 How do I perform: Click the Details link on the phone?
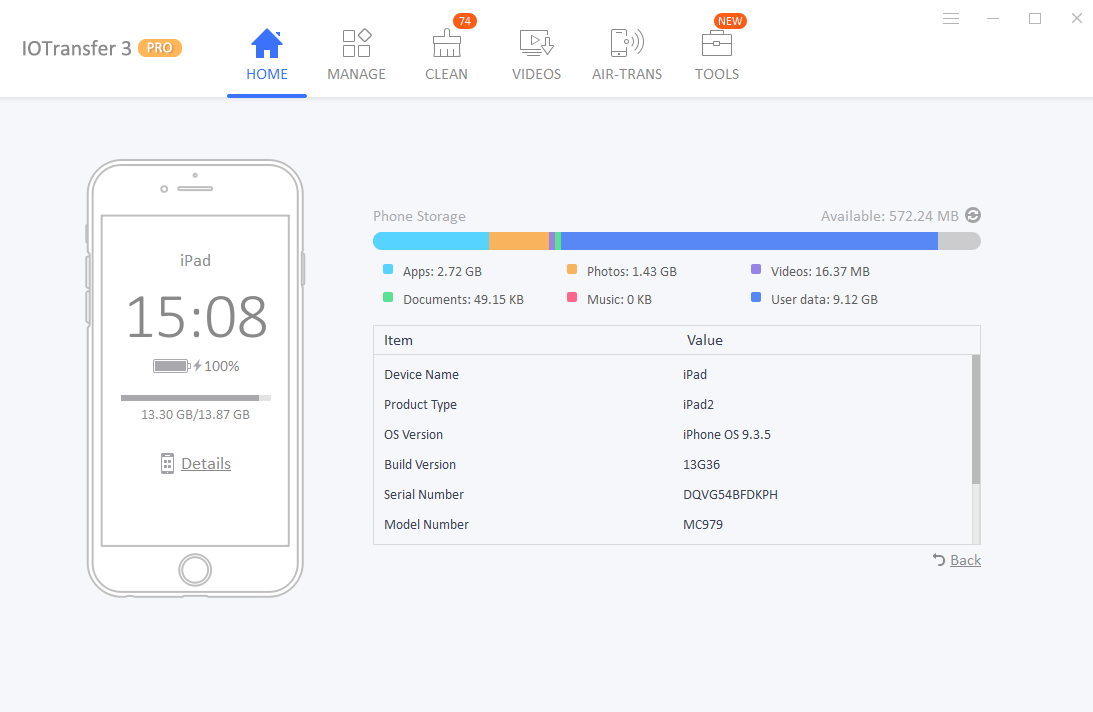click(206, 463)
